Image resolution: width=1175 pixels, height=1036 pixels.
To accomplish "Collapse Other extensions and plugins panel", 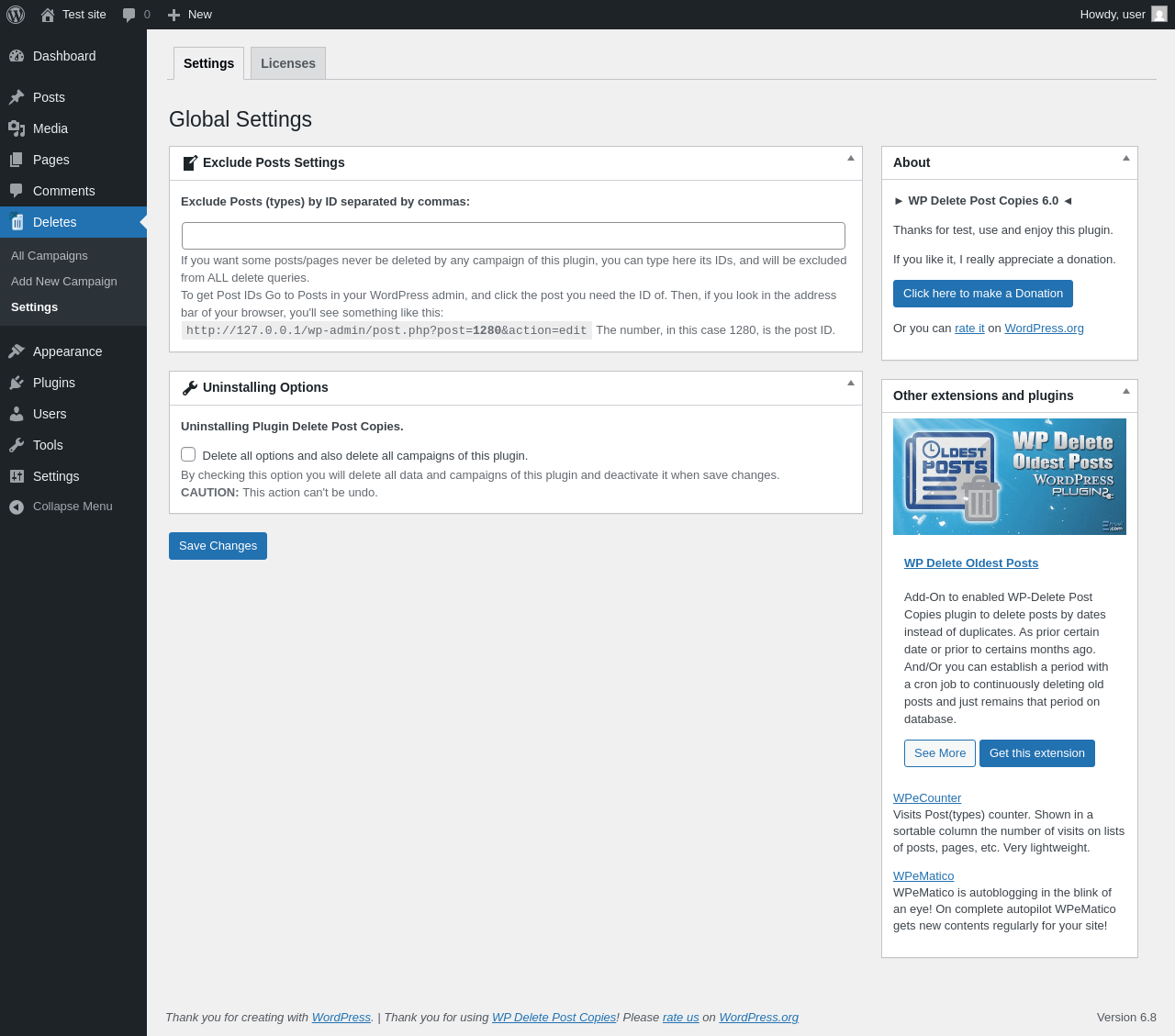I will click(x=1126, y=391).
